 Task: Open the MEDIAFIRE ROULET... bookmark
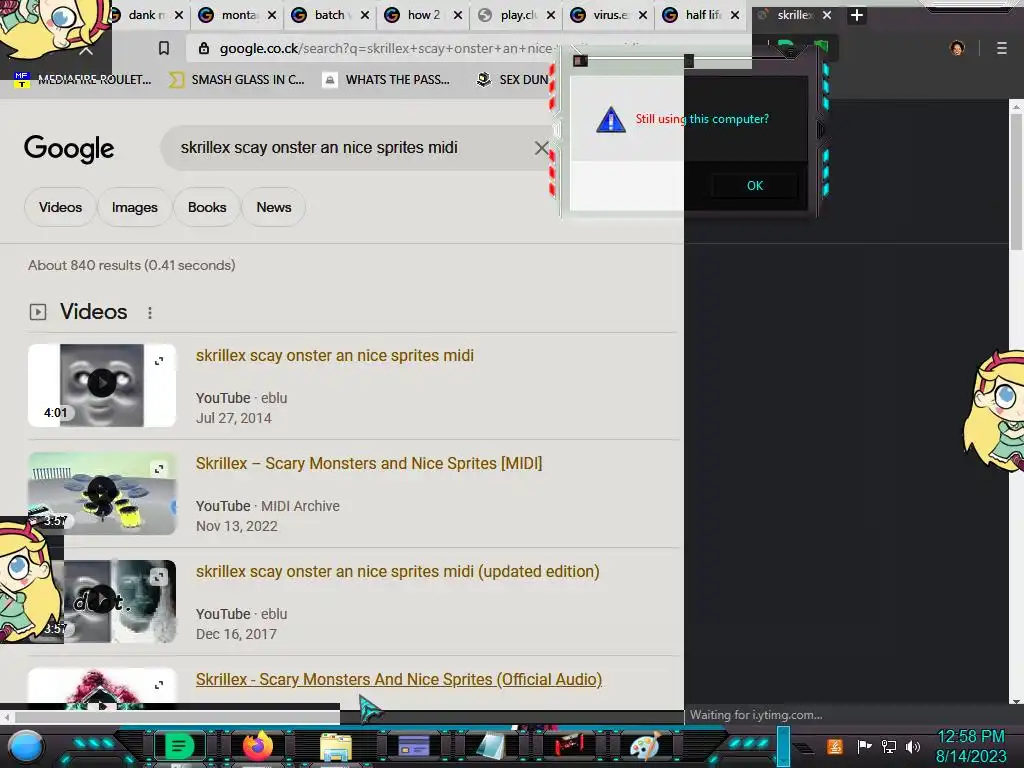(83, 80)
